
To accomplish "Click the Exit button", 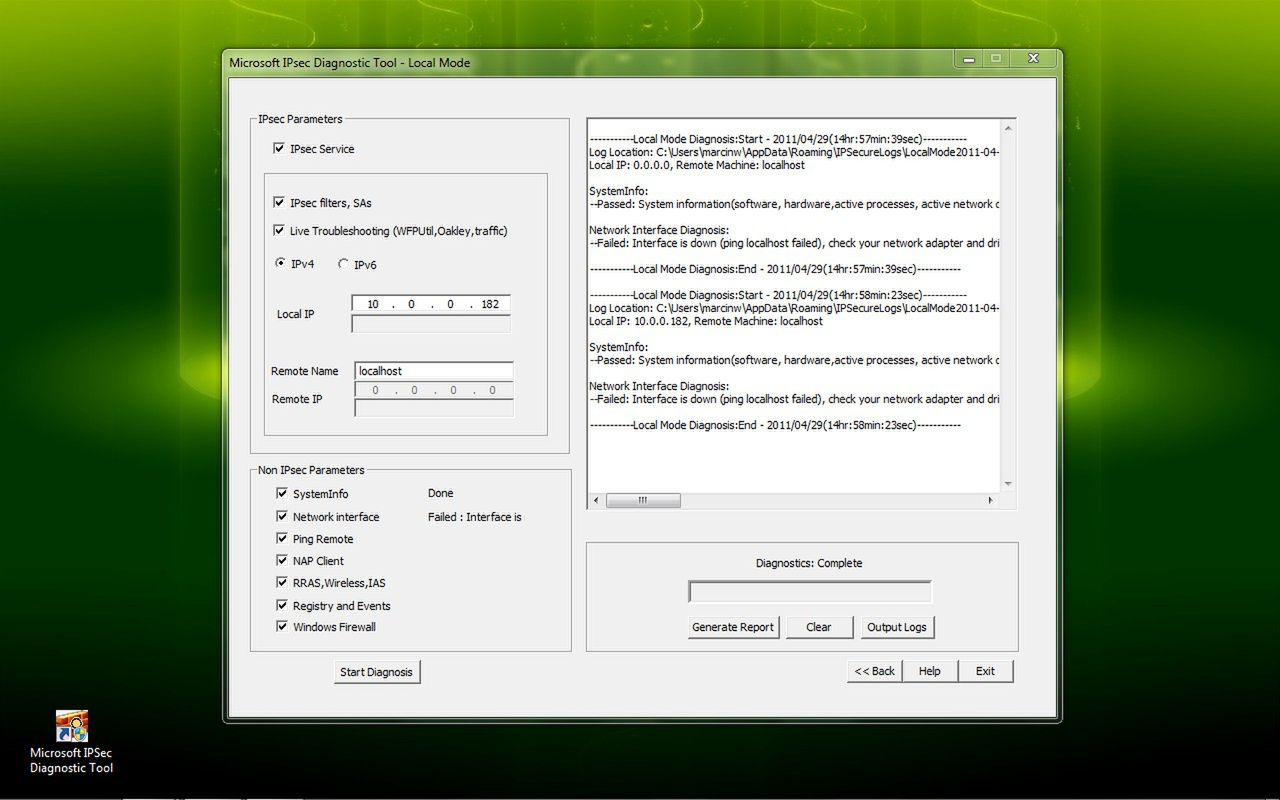I will 985,671.
